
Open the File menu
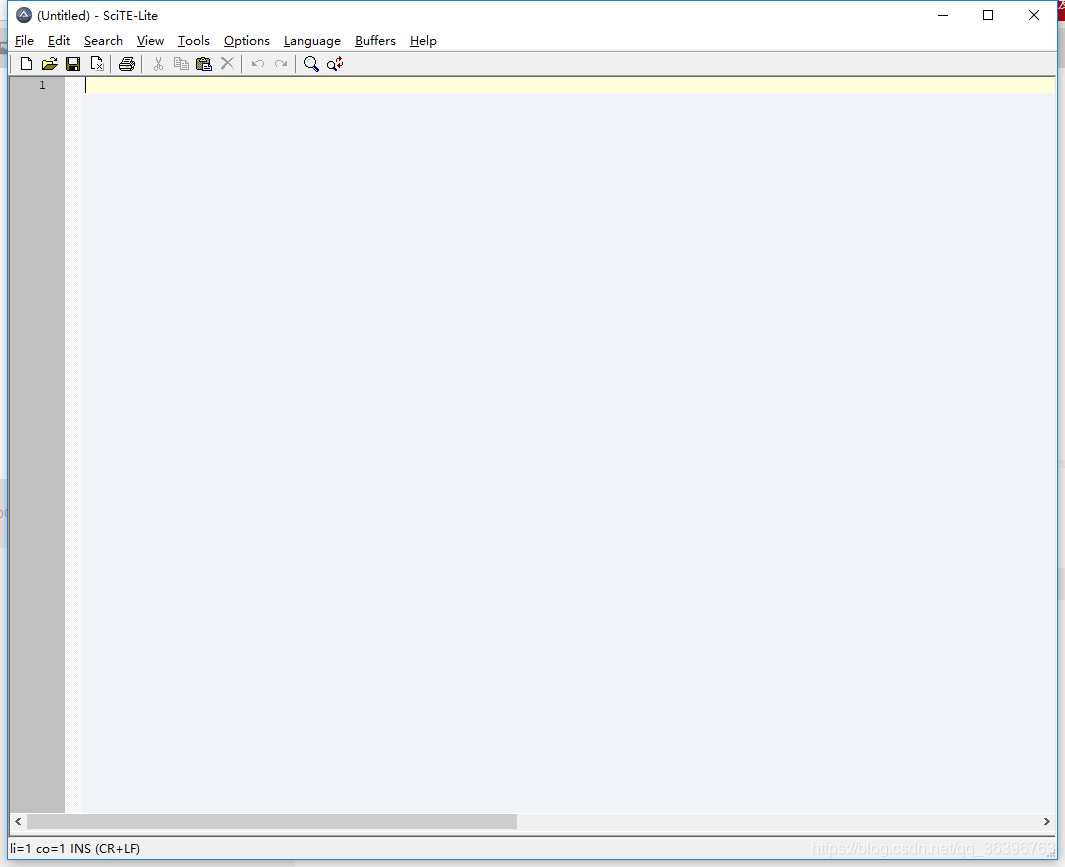coord(24,41)
